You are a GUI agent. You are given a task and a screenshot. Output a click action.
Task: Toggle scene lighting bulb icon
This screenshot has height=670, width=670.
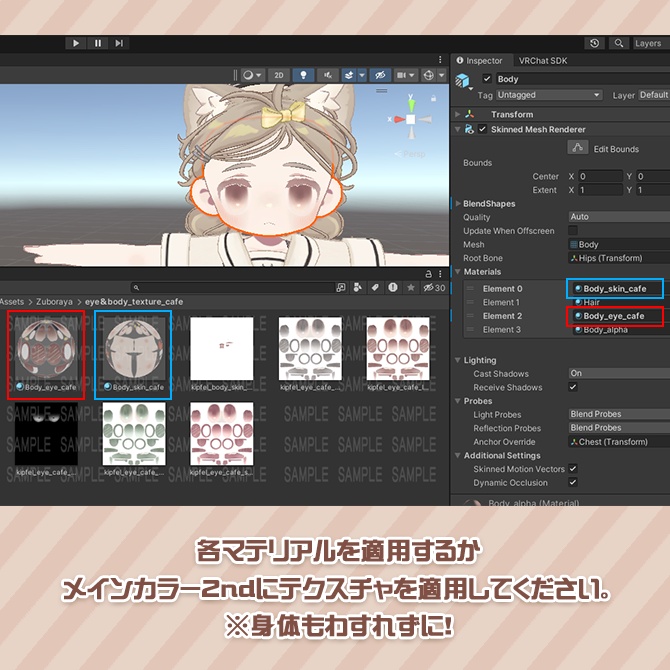coord(303,75)
